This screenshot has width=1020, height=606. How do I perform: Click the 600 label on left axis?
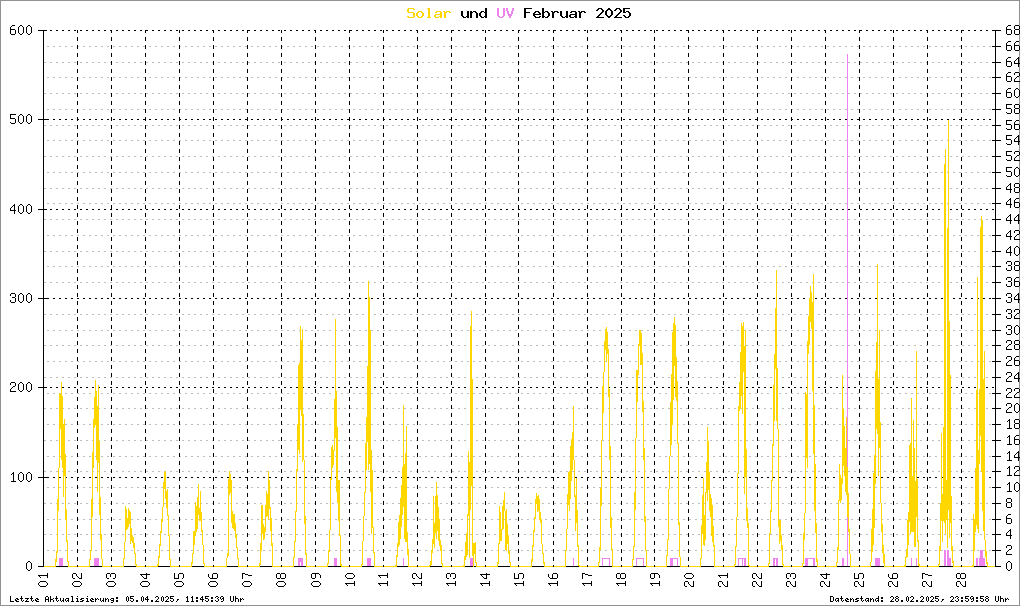(x=22, y=31)
